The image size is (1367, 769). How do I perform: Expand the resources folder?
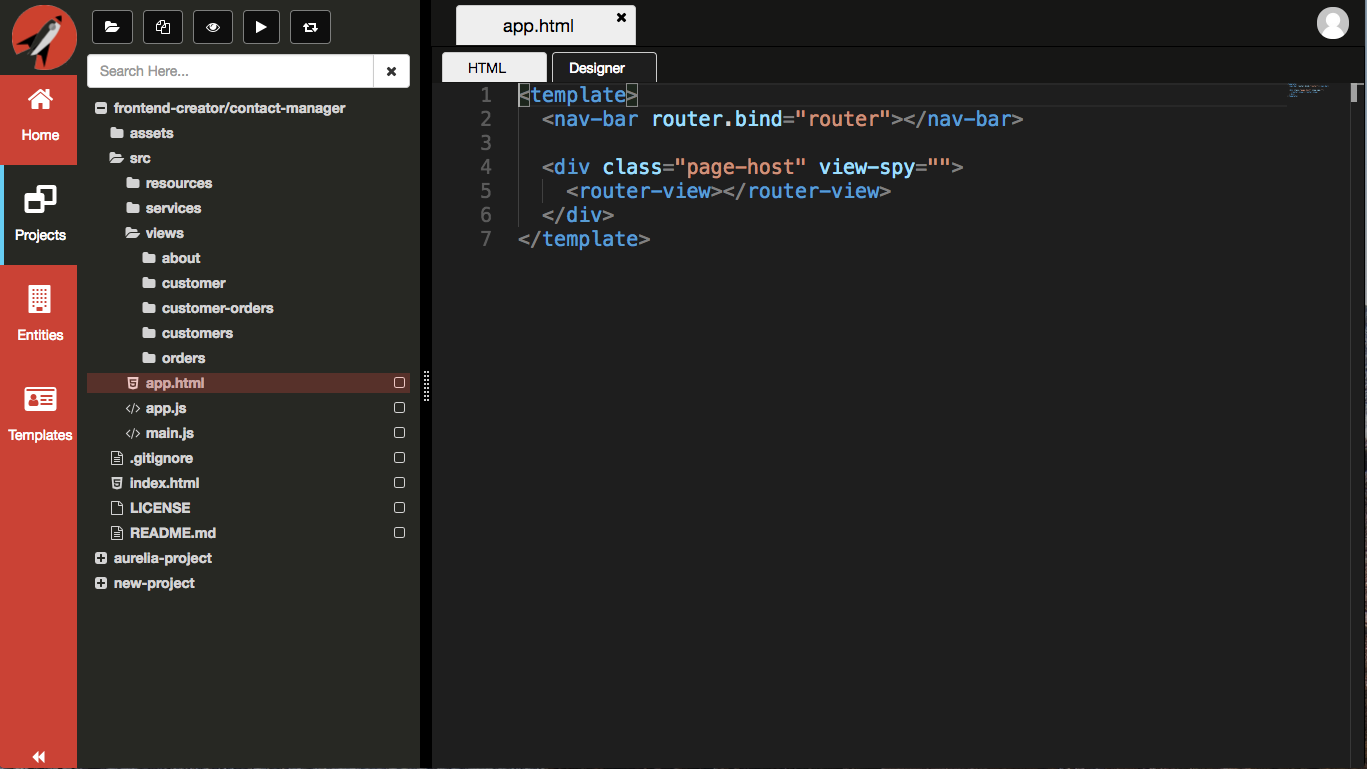(x=133, y=183)
